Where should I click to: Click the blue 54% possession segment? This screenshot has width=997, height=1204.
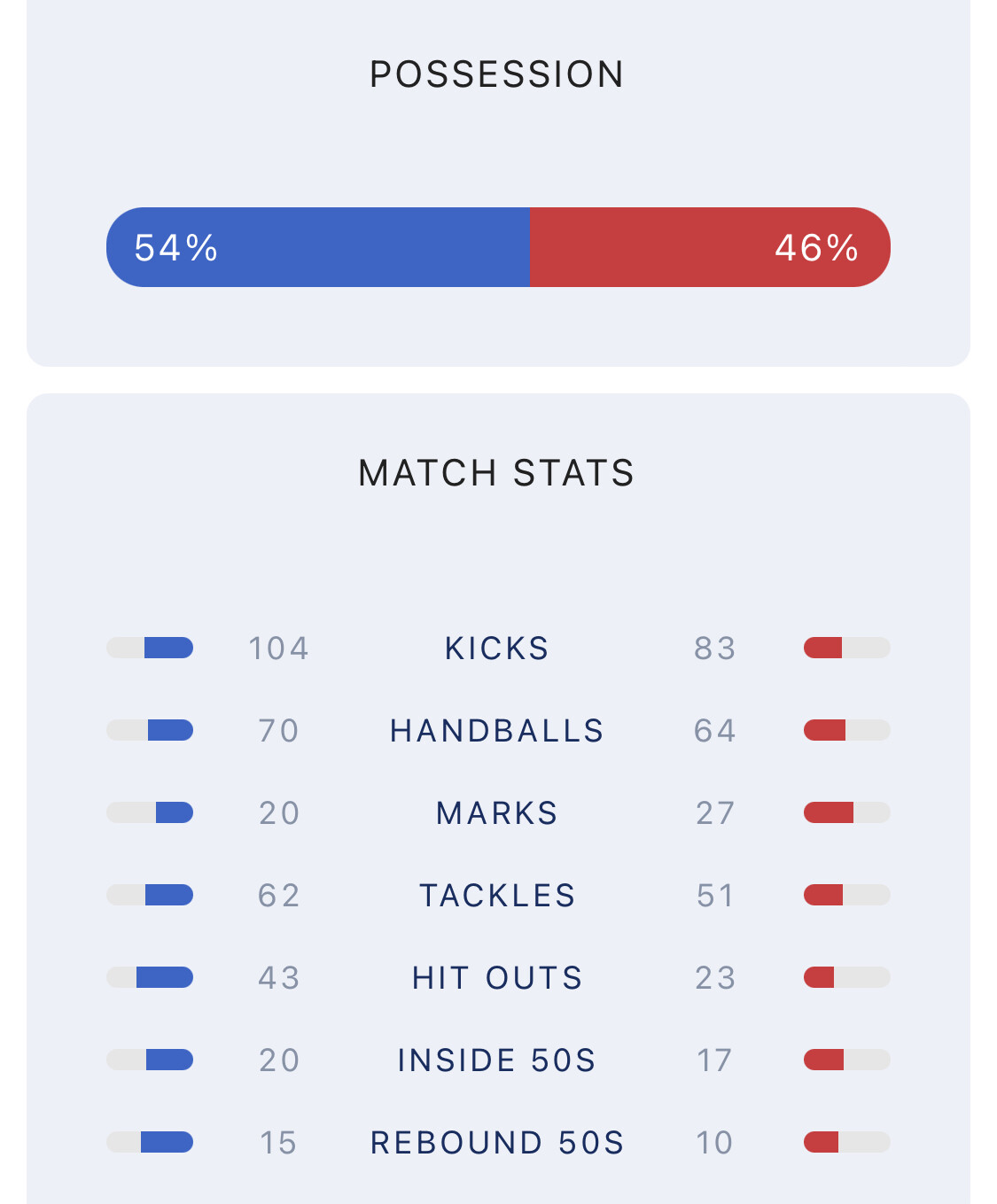tap(317, 247)
